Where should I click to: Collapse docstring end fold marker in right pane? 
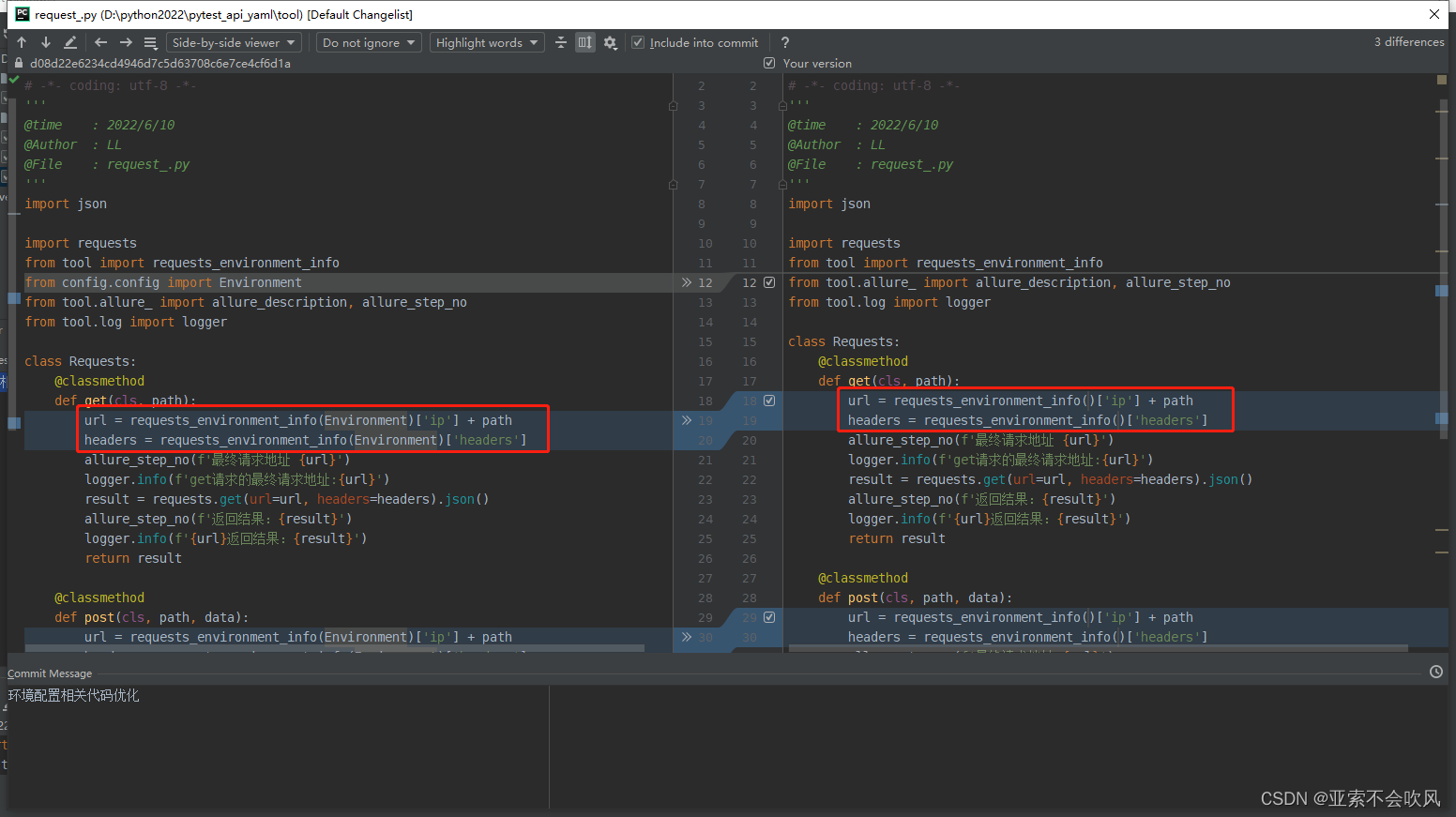[x=782, y=185]
